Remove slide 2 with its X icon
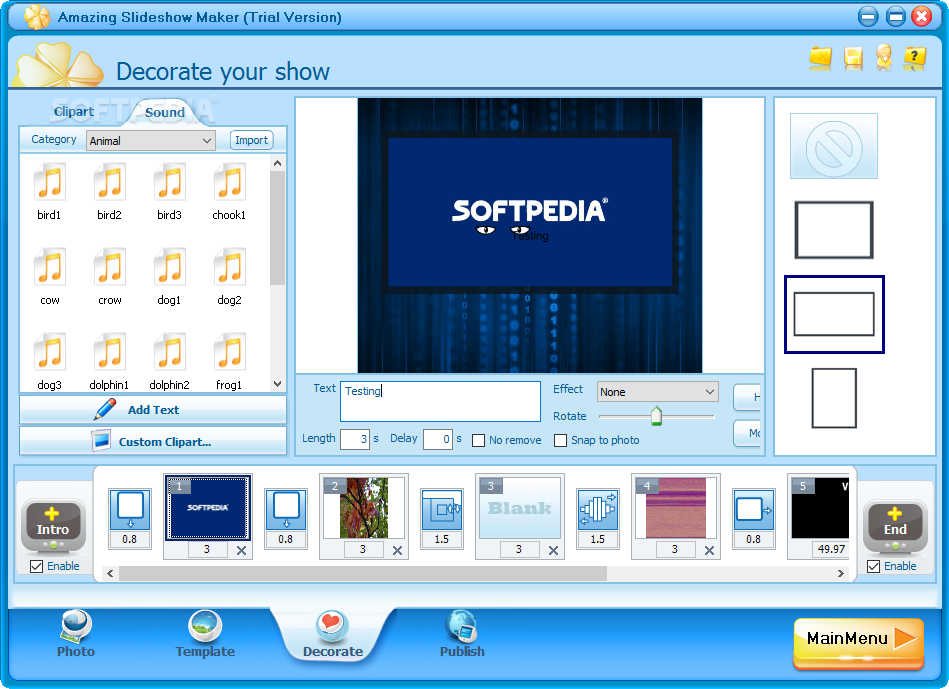The height and width of the screenshot is (689, 949). [397, 550]
